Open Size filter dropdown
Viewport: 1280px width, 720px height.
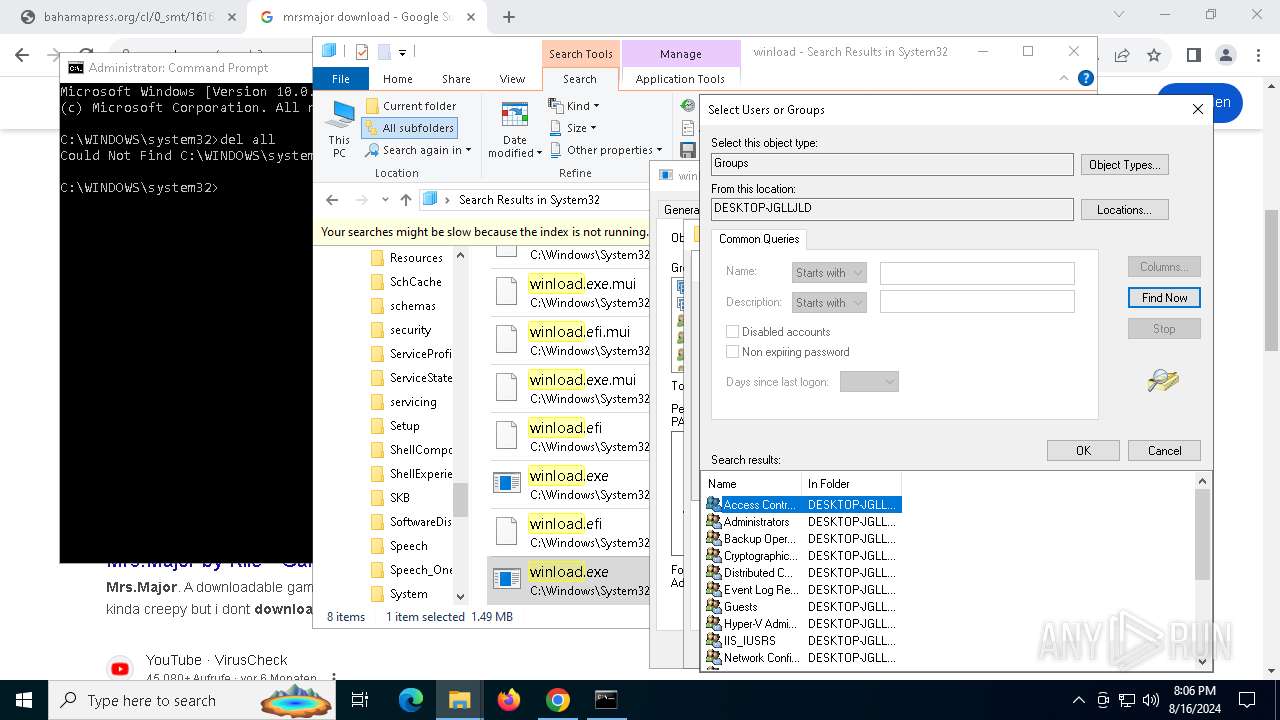573,128
